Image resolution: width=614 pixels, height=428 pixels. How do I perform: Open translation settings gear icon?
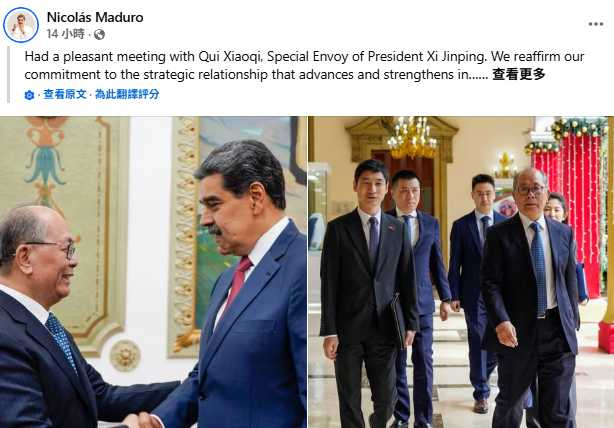click(x=29, y=95)
